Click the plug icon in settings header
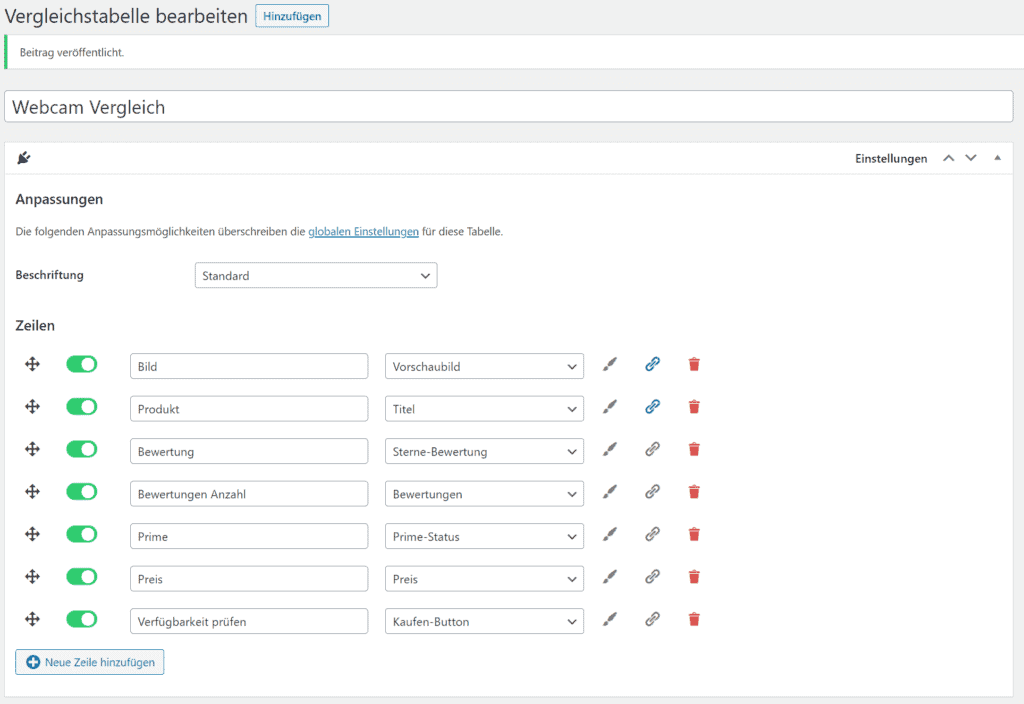Image resolution: width=1024 pixels, height=704 pixels. (24, 157)
